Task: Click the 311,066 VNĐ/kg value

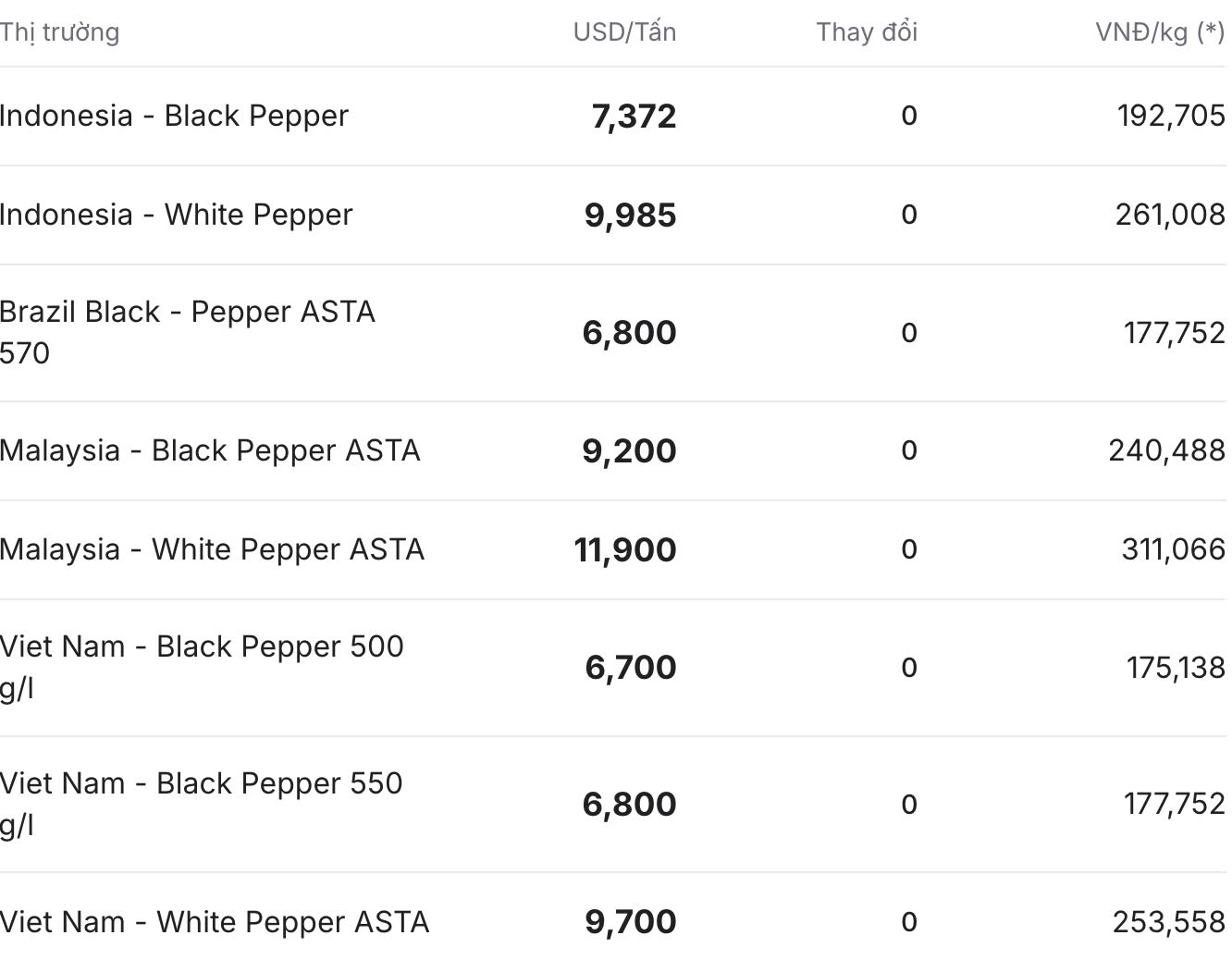Action: click(1174, 549)
